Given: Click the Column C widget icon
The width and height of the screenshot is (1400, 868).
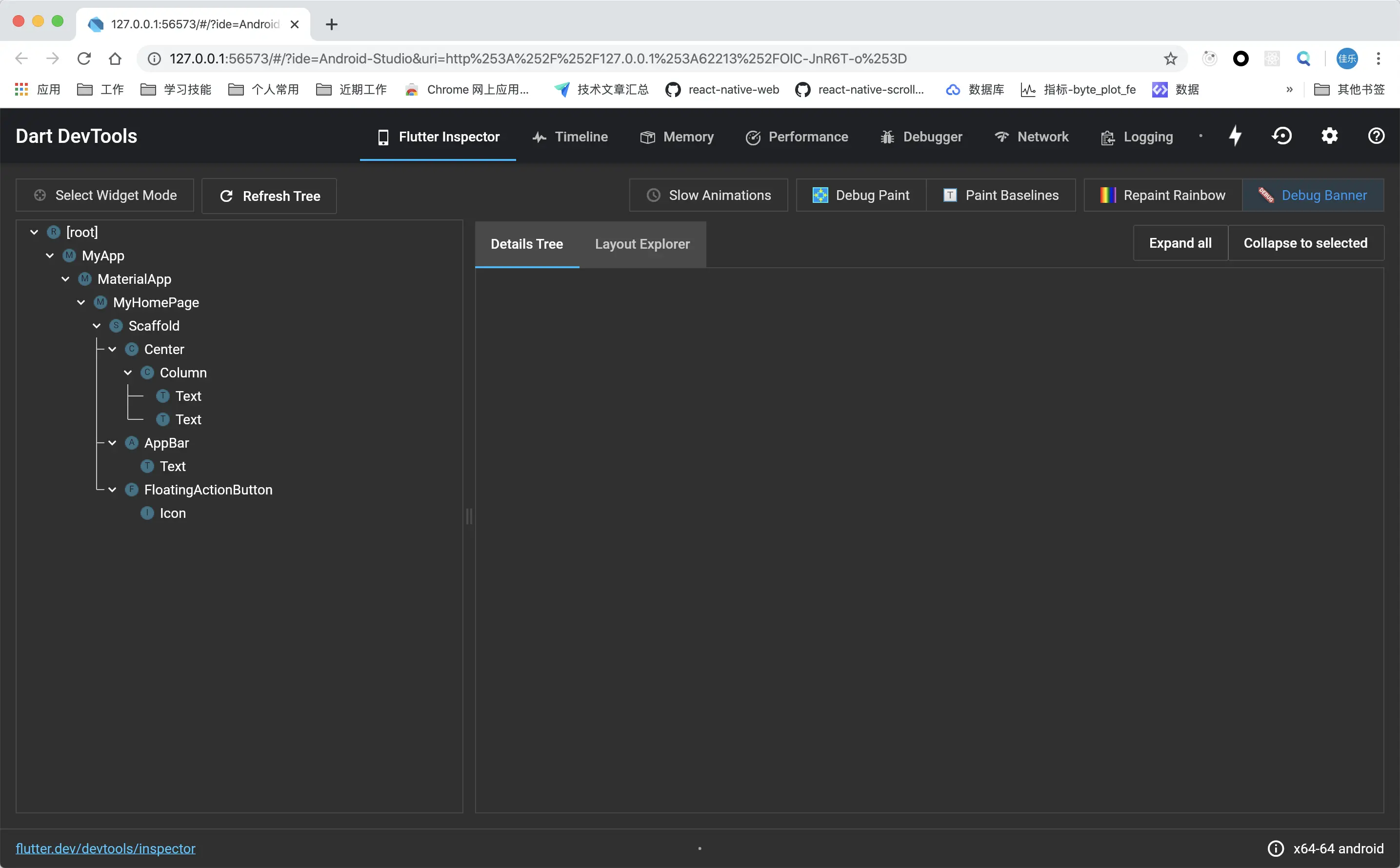Looking at the screenshot, I should pos(147,373).
